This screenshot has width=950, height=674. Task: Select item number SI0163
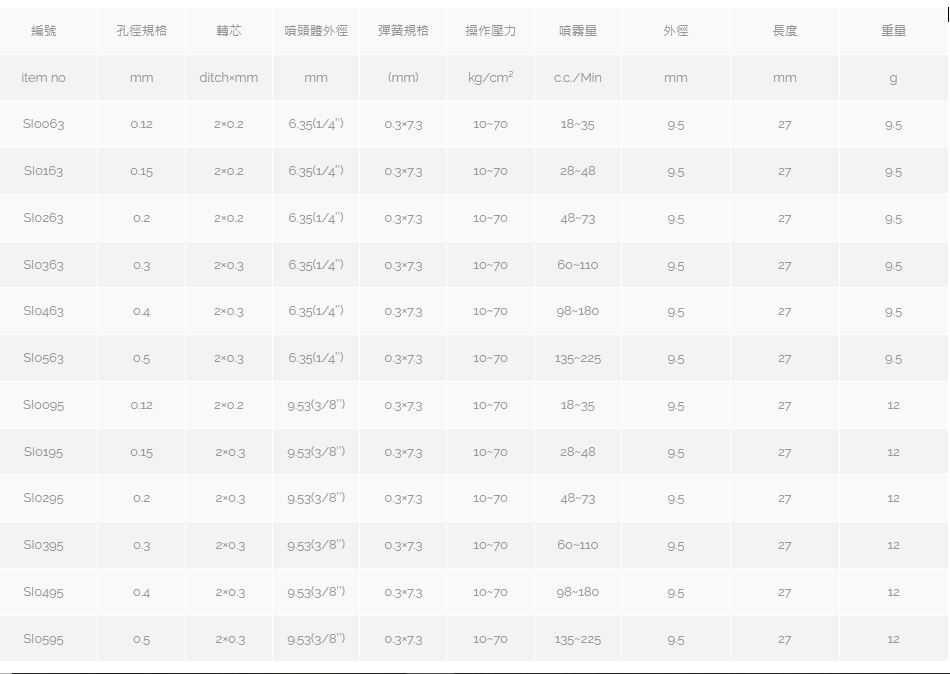pos(44,171)
